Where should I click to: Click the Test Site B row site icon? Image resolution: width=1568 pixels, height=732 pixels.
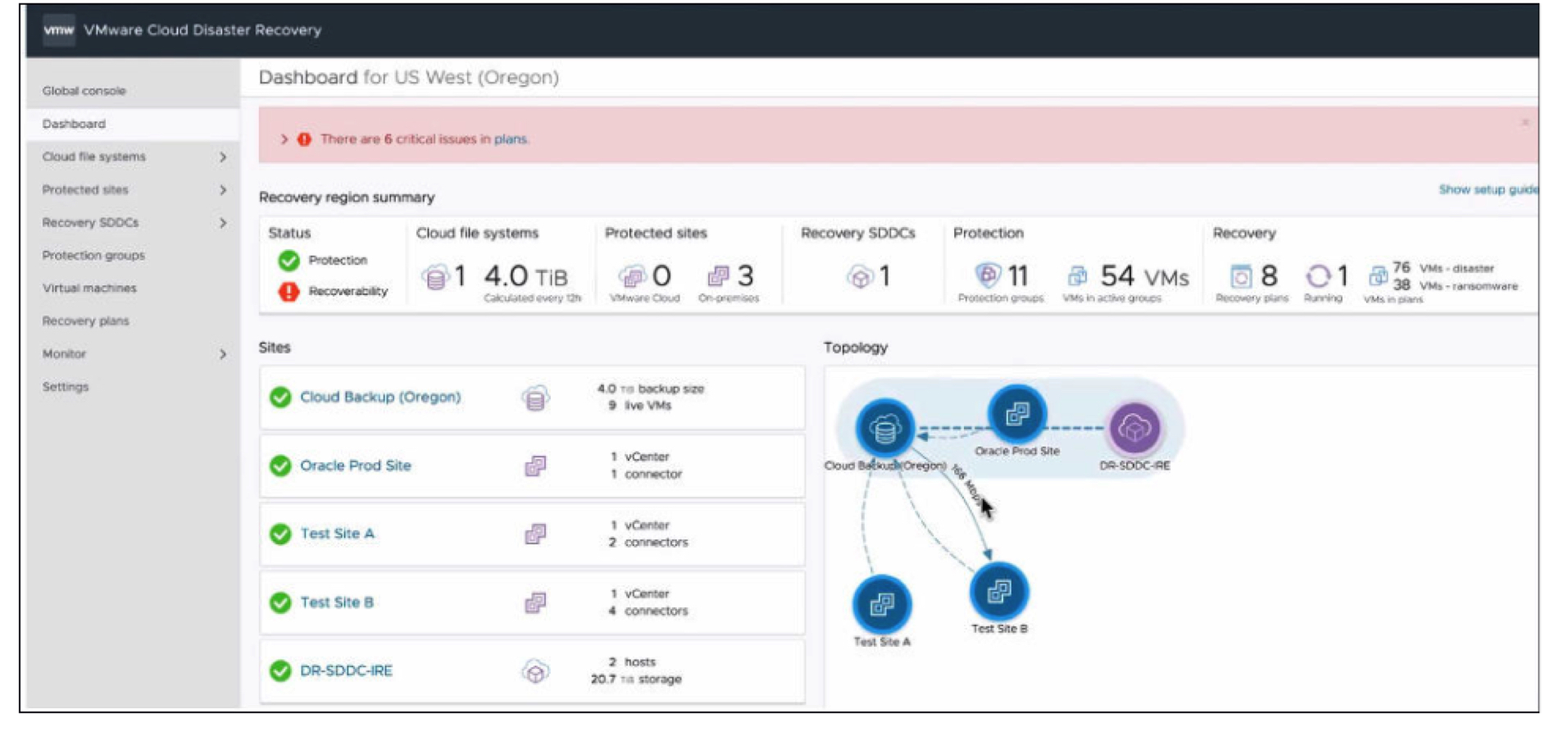click(535, 603)
